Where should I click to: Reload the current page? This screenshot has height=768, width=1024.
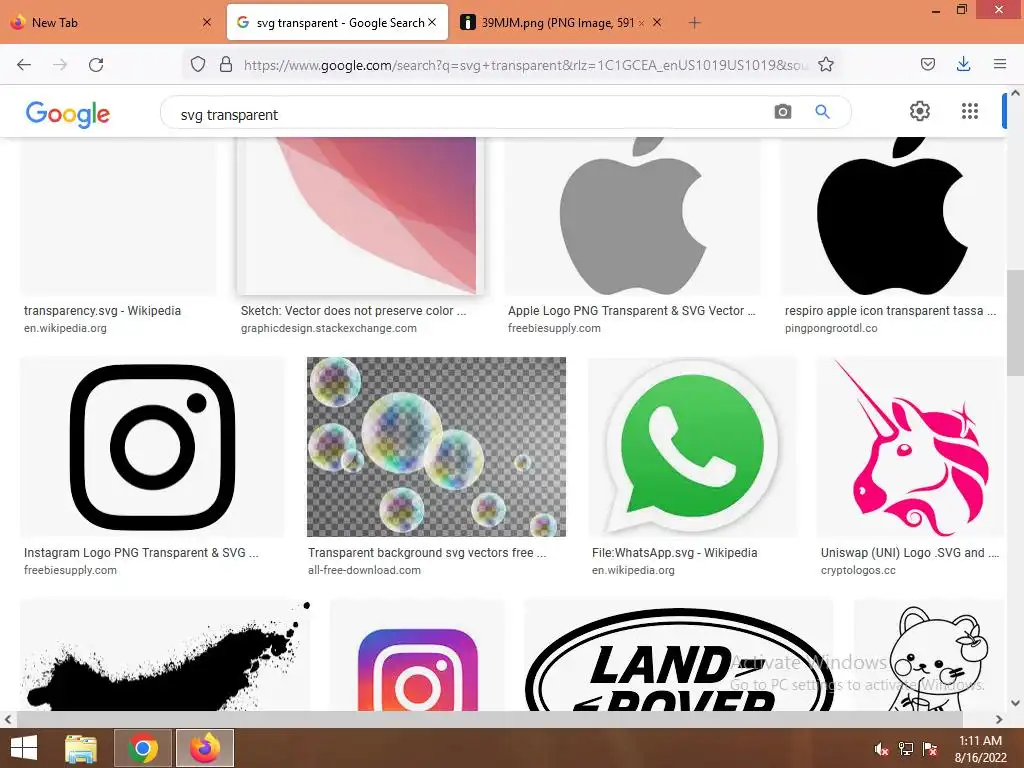point(96,64)
